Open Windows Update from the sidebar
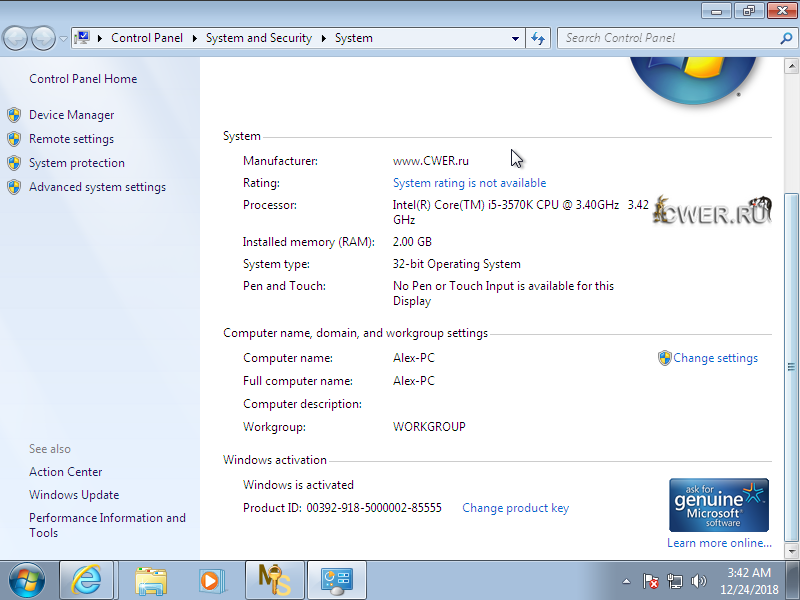 coord(74,494)
